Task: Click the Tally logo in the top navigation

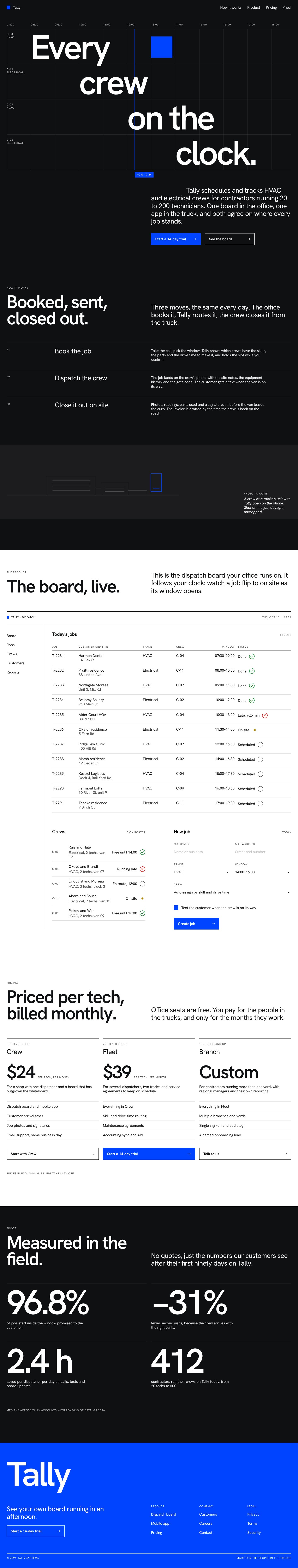Action: (13, 7)
